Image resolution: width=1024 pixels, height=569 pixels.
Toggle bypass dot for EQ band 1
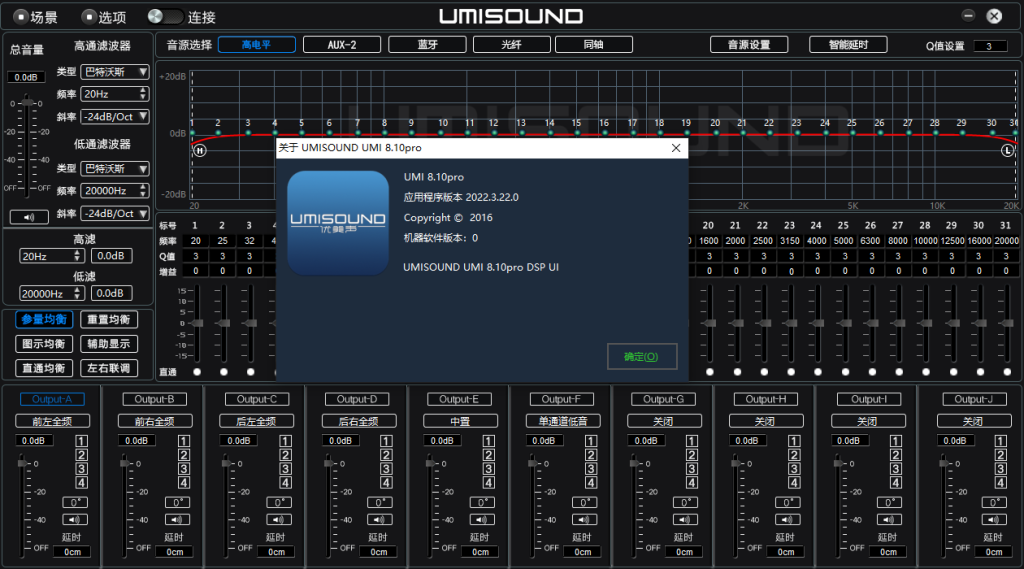[197, 372]
